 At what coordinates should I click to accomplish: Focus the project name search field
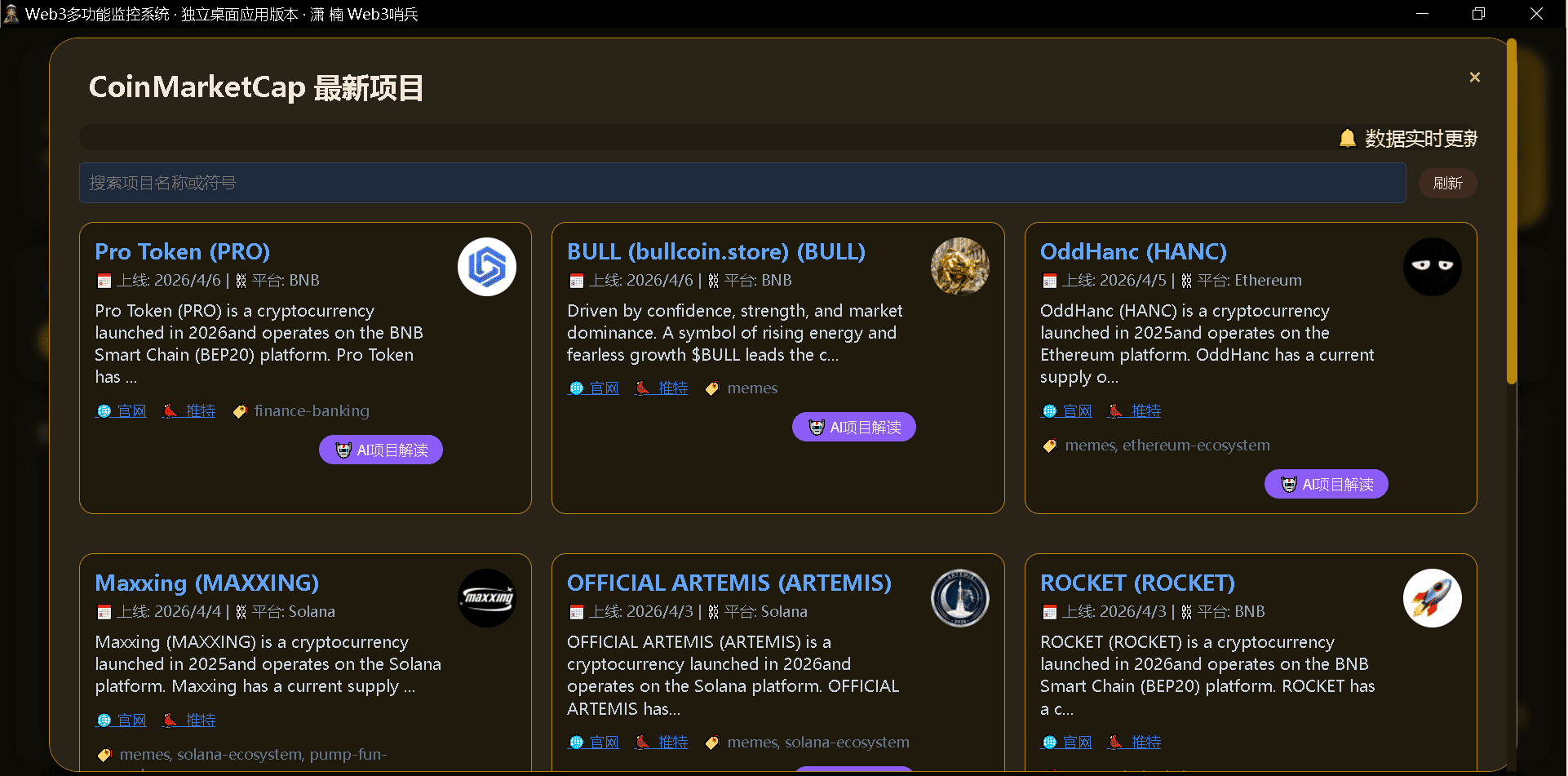[742, 183]
